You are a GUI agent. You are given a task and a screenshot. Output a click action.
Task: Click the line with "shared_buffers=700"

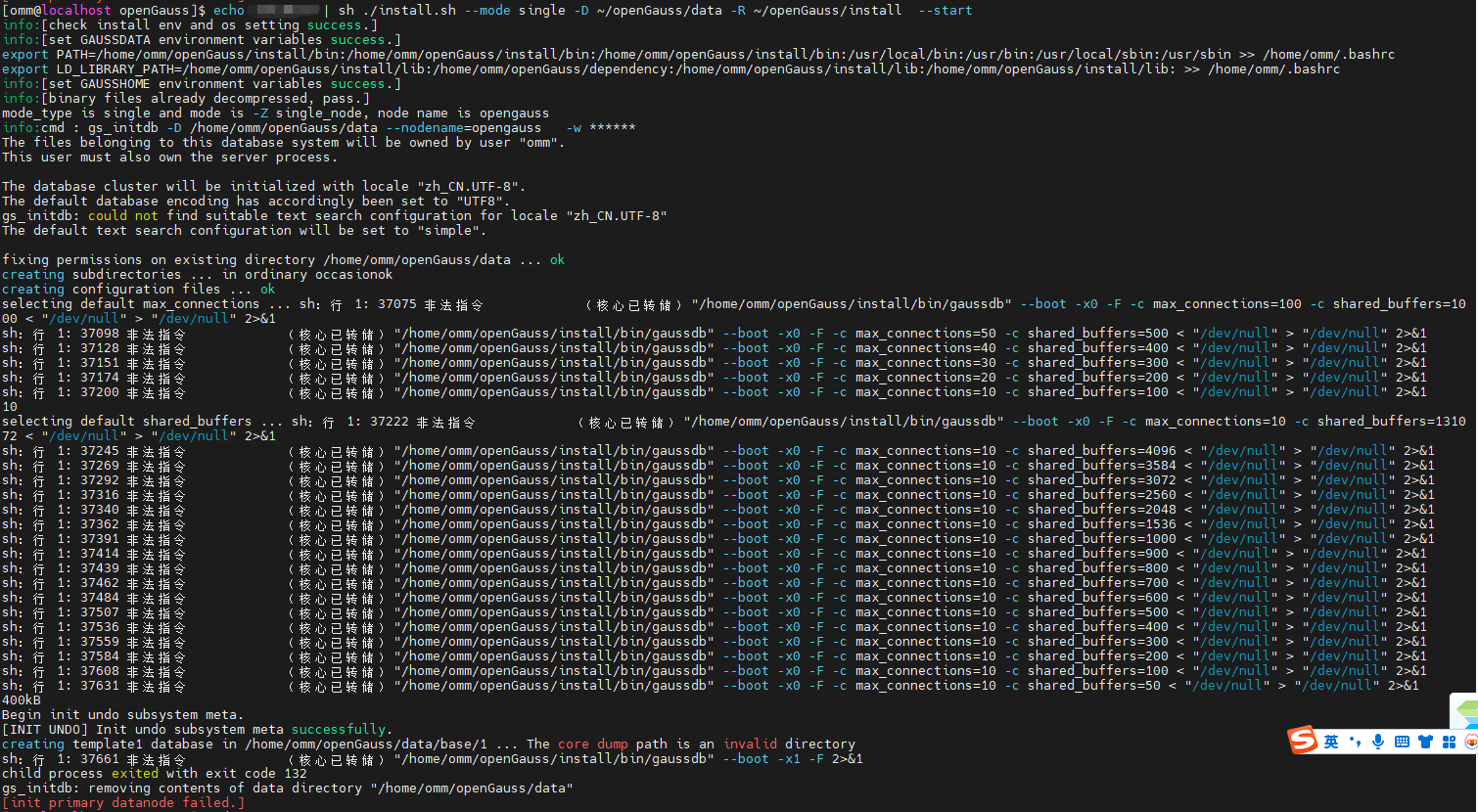pos(715,582)
